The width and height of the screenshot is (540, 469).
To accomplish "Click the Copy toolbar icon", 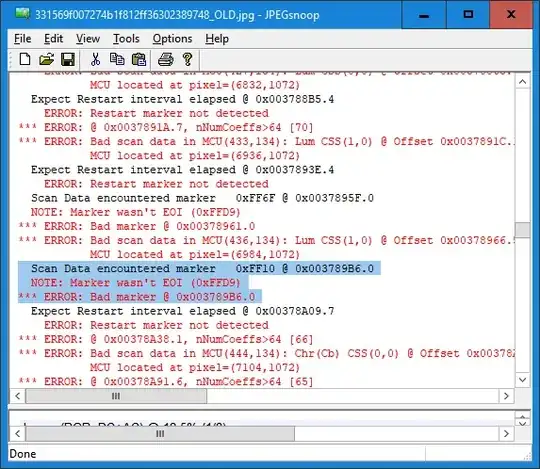I will pos(117,60).
